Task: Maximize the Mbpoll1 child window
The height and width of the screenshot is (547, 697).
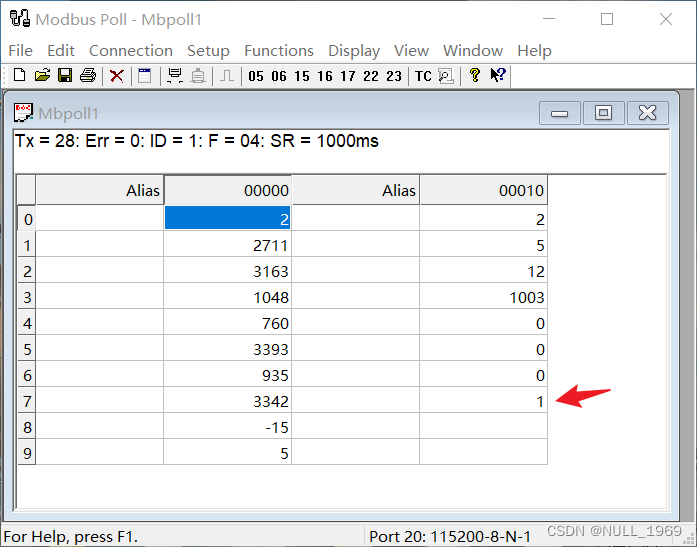Action: [603, 113]
